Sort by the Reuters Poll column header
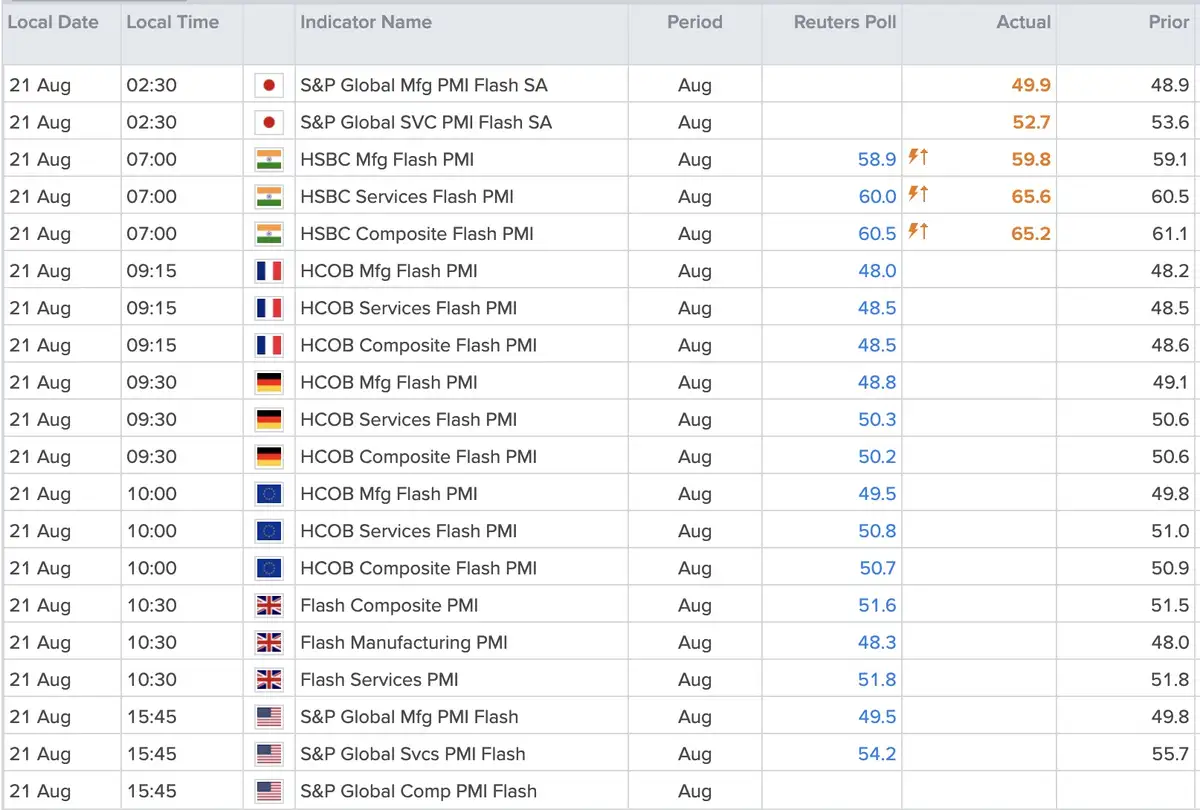Viewport: 1200px width, 810px height. point(845,21)
